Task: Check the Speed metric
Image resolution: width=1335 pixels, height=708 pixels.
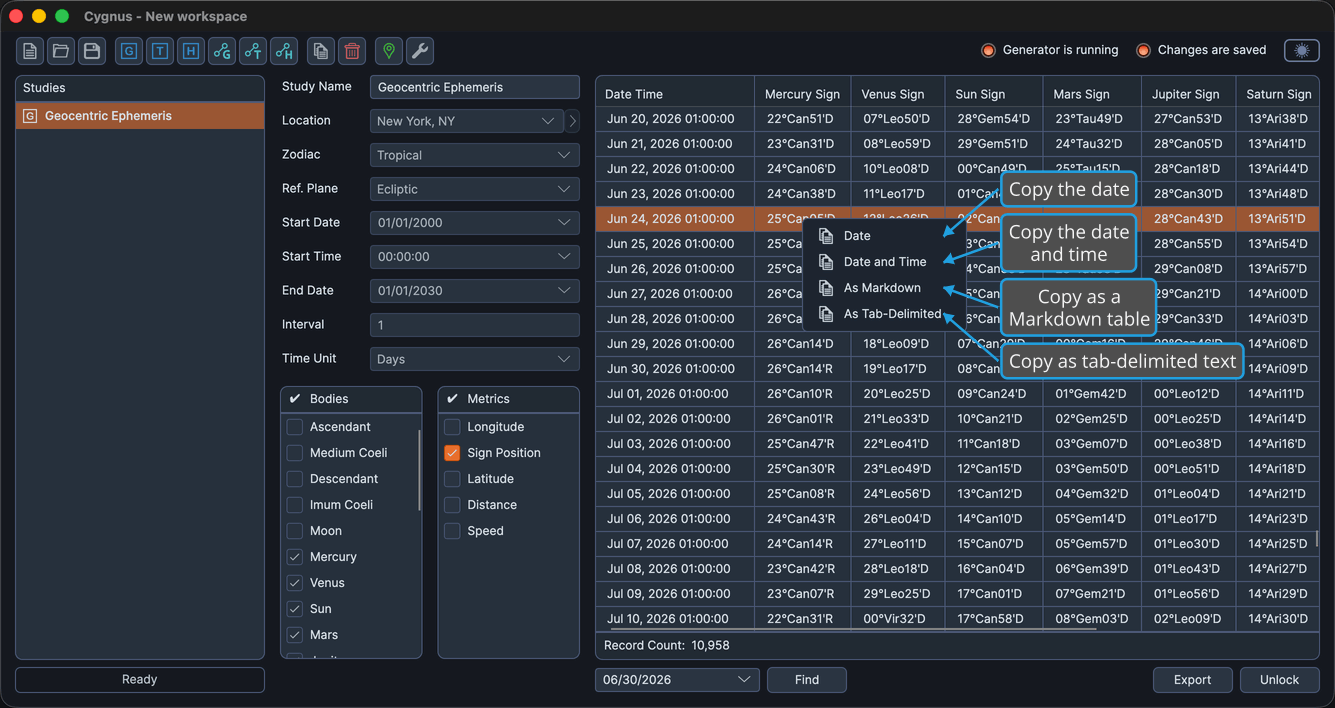Action: (x=452, y=531)
